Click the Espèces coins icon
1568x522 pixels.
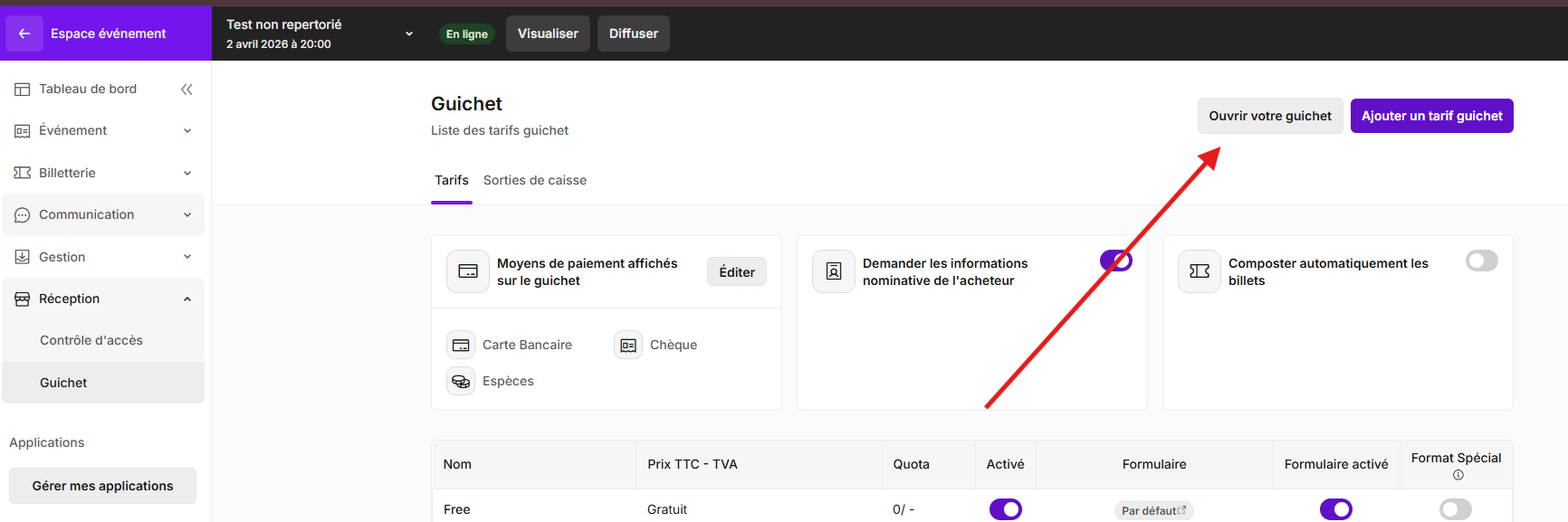(x=461, y=381)
